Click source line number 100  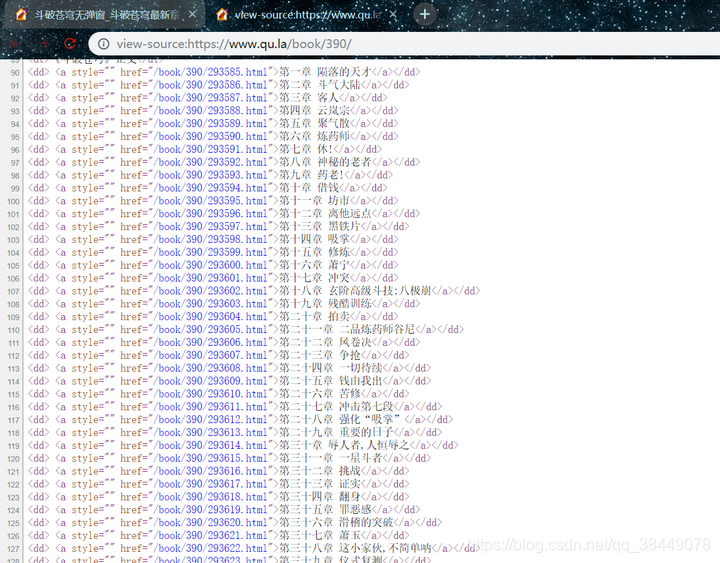coord(13,202)
